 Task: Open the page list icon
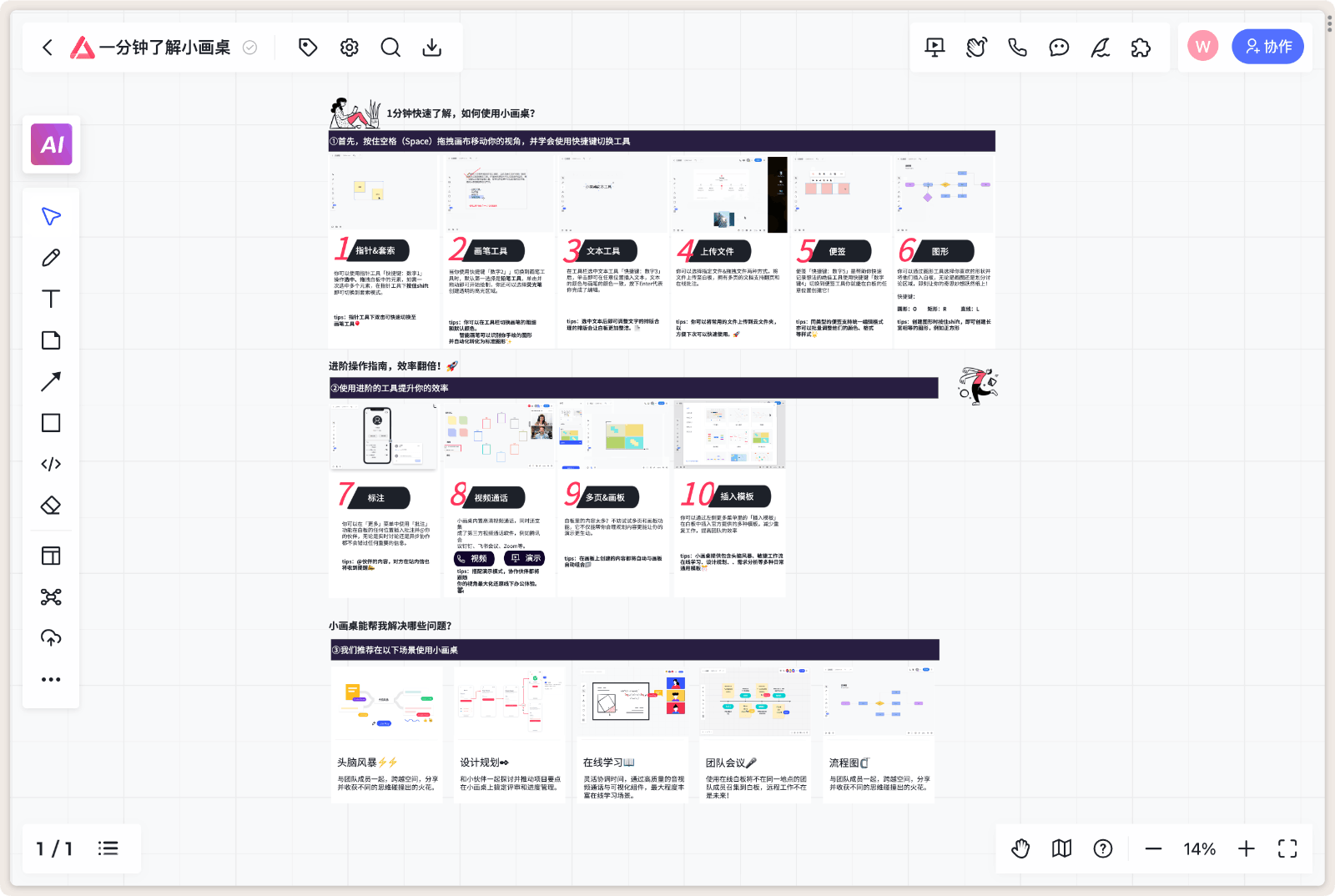108,848
